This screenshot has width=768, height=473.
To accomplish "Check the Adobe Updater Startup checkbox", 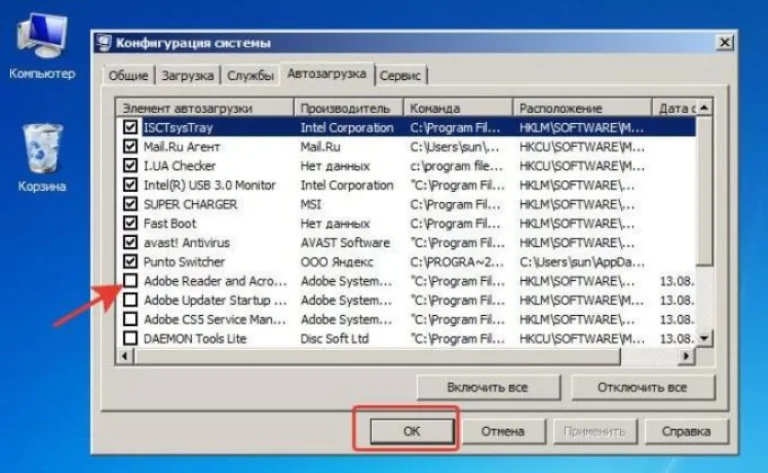I will pyautogui.click(x=130, y=300).
